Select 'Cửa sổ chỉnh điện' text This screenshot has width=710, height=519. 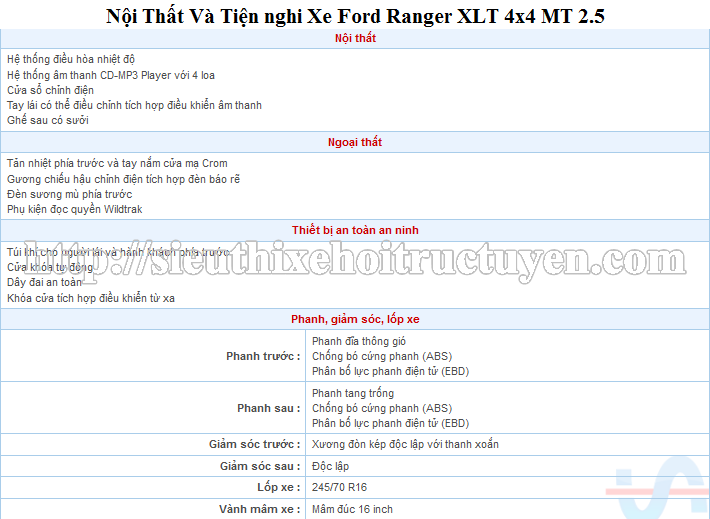50,90
